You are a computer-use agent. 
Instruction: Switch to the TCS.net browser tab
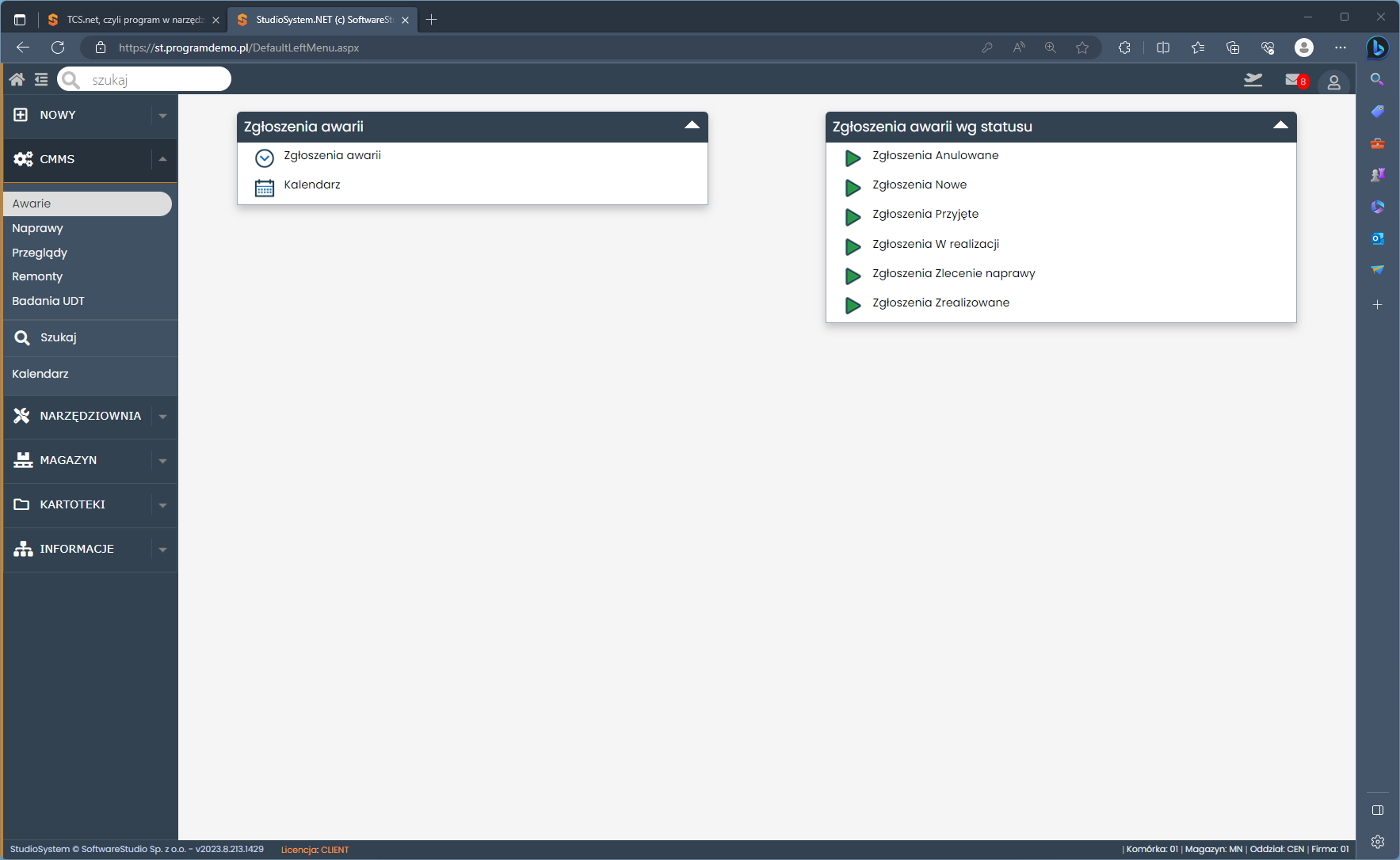click(131, 20)
